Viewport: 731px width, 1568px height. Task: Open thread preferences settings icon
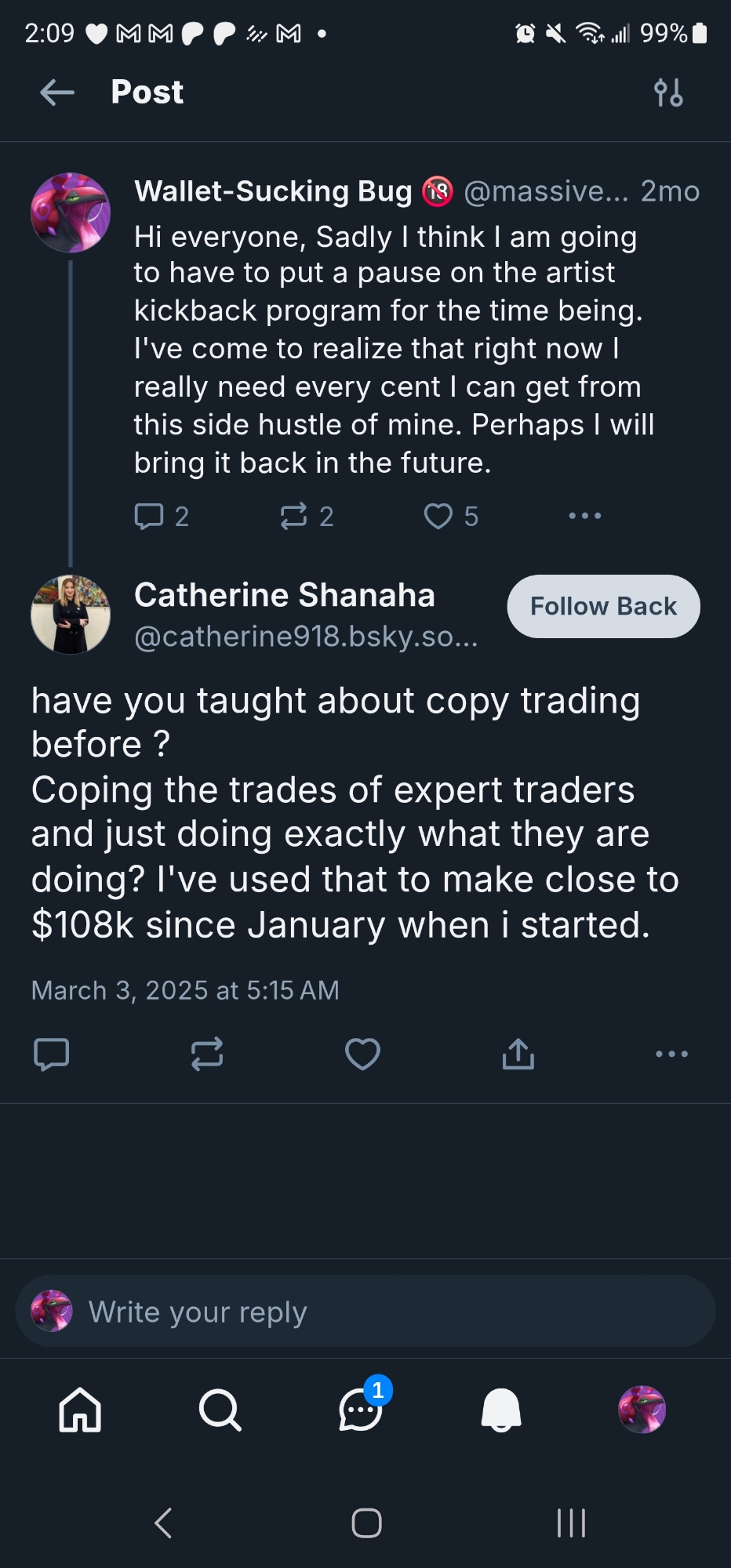(668, 93)
